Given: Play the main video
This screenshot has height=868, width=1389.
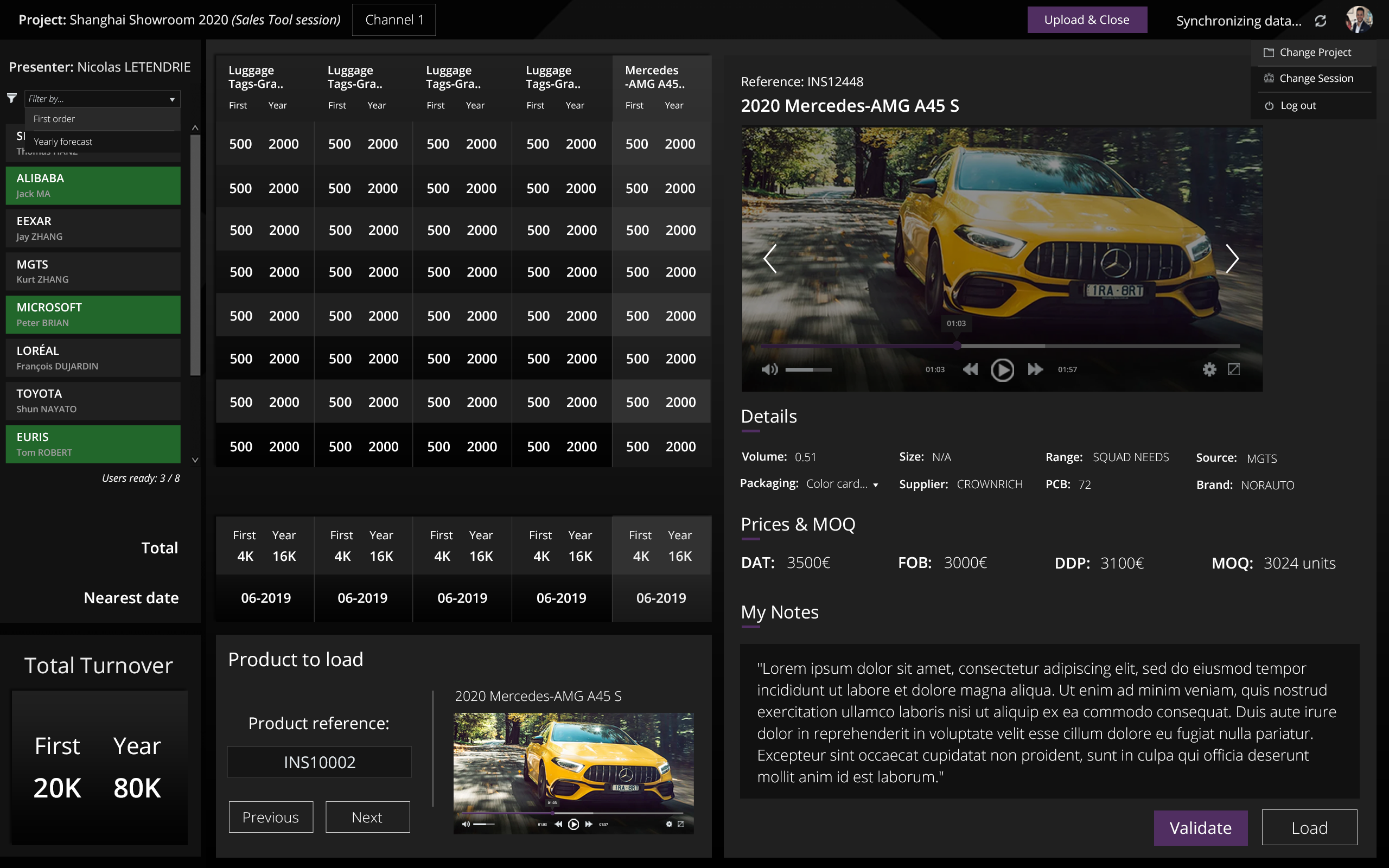Looking at the screenshot, I should coord(1002,369).
